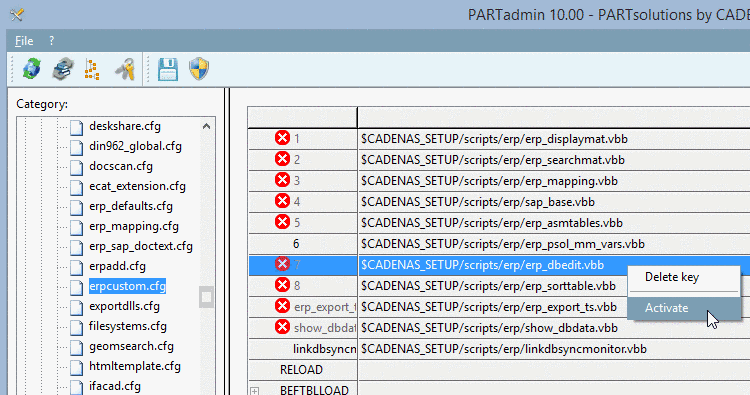The height and width of the screenshot is (395, 750).
Task: Select erpadd.cfg in category tree
Action: [117, 266]
